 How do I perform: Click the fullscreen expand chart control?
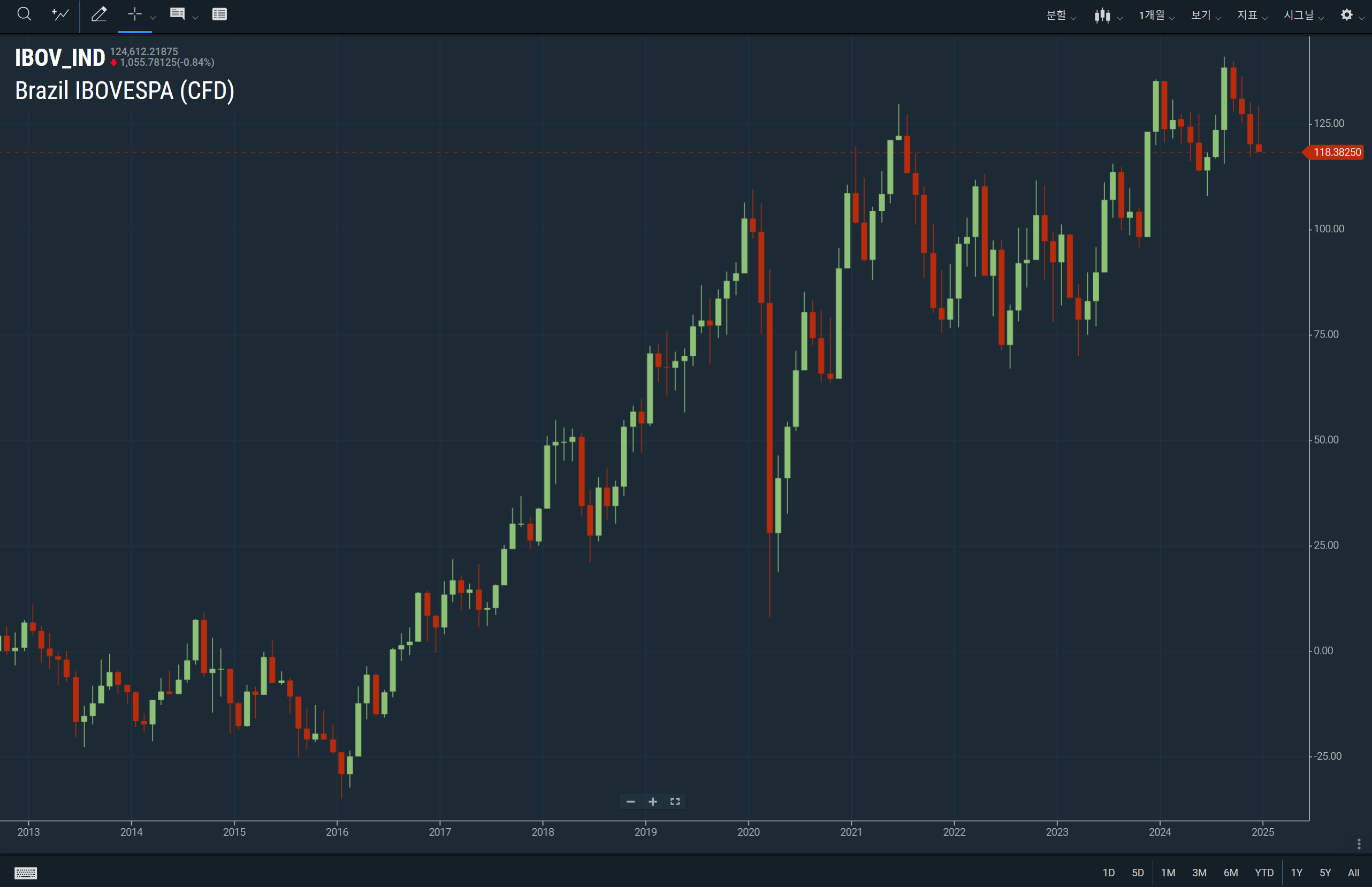(675, 802)
